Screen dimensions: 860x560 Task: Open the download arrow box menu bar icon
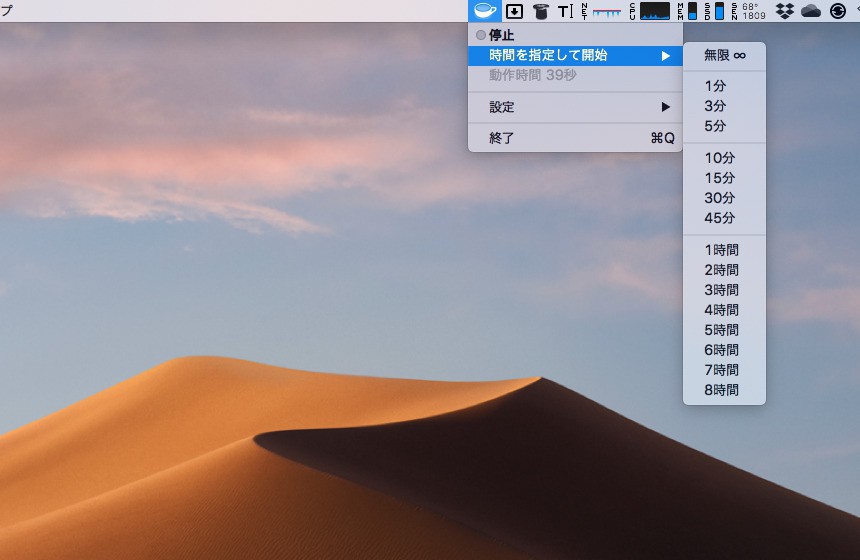click(514, 11)
